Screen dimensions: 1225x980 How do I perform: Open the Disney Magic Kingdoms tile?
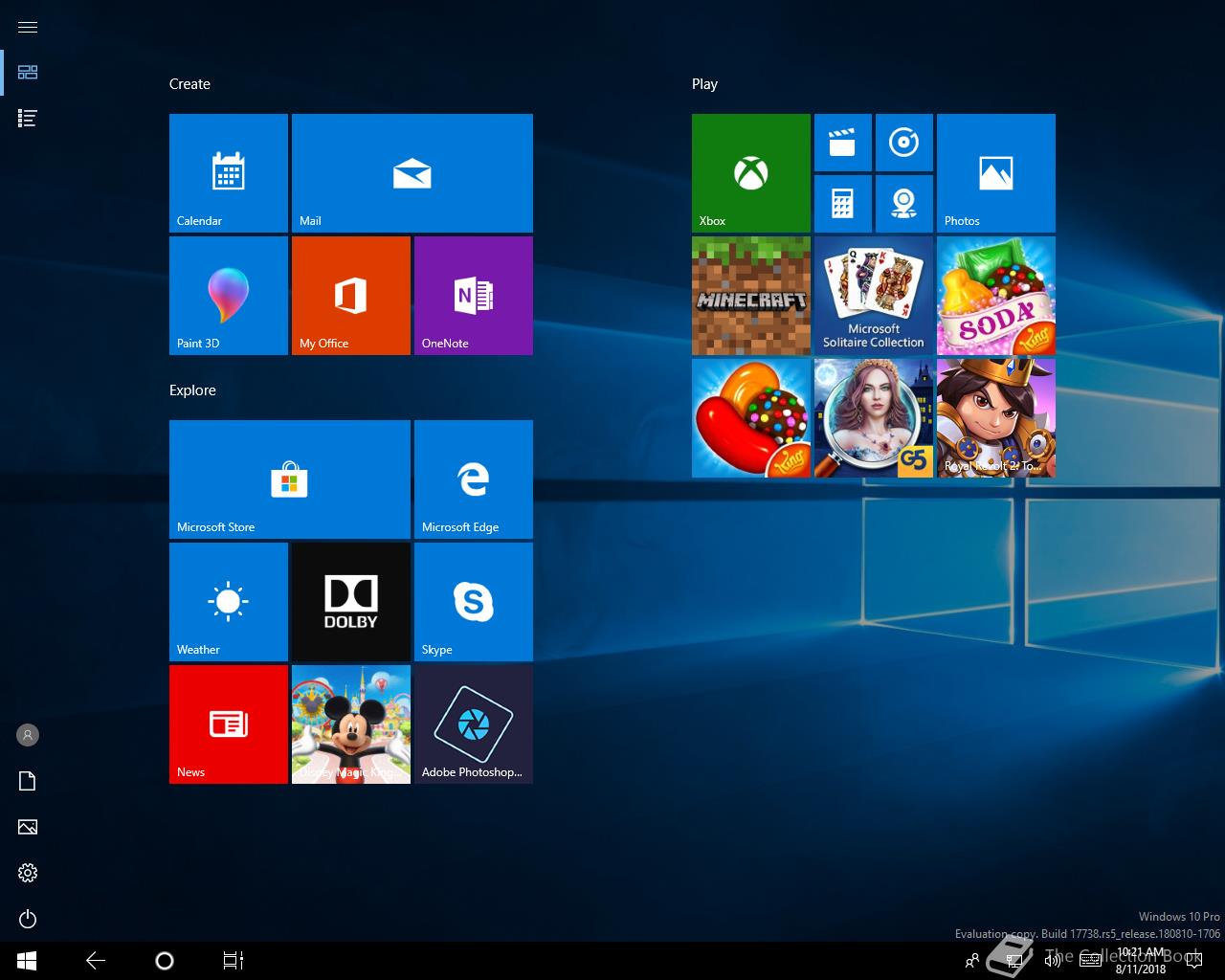[351, 724]
